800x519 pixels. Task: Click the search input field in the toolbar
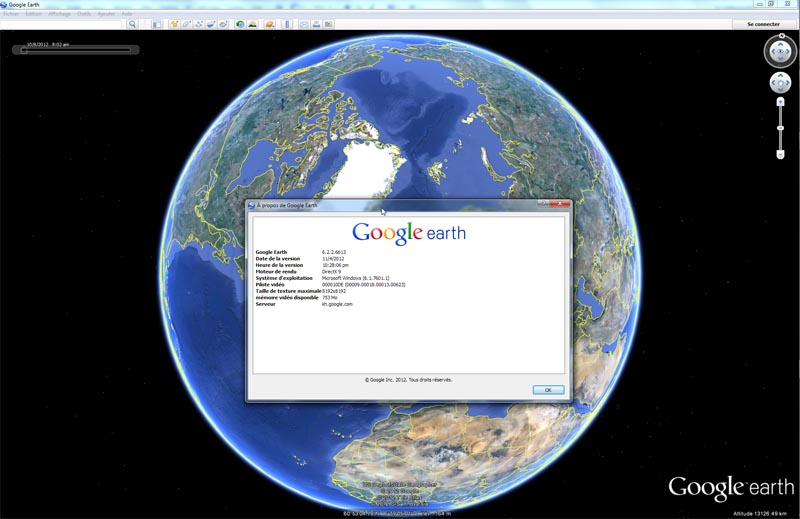point(61,24)
